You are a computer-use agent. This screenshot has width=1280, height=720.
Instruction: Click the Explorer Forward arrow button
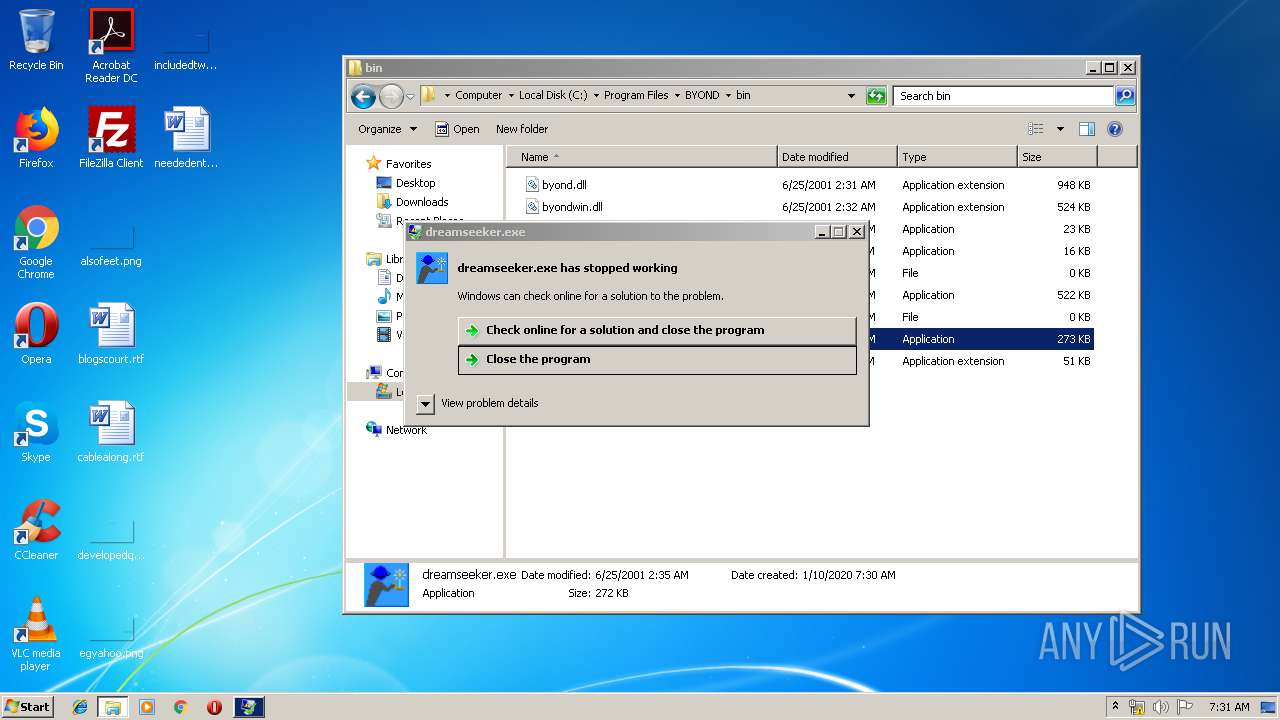[x=391, y=96]
